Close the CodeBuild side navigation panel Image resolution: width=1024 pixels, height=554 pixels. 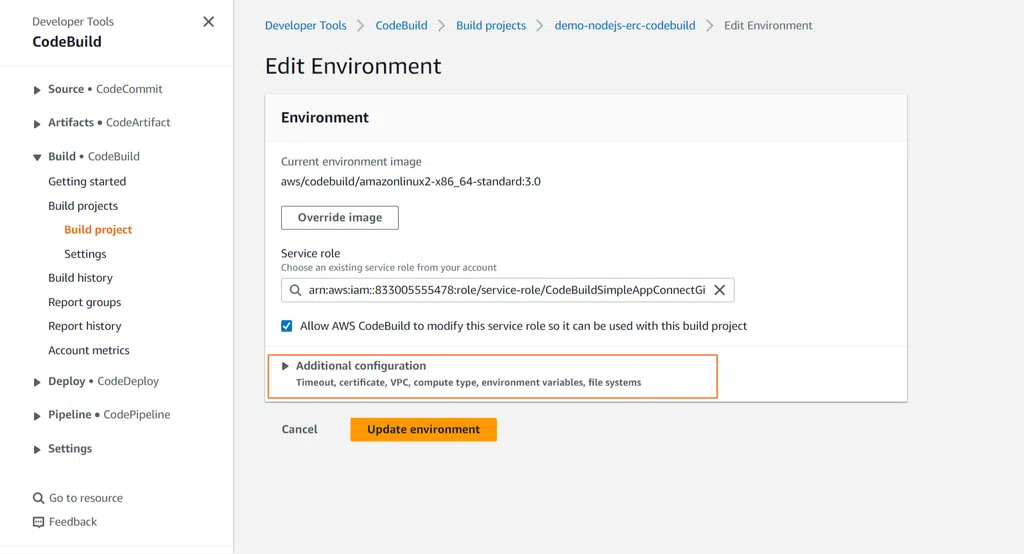(208, 22)
